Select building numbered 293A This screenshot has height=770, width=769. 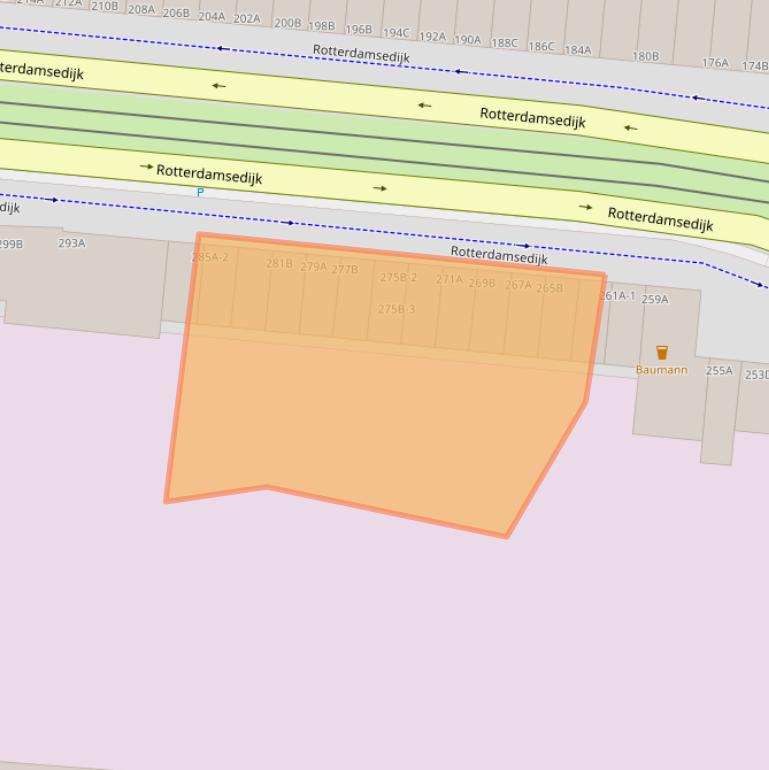point(72,243)
